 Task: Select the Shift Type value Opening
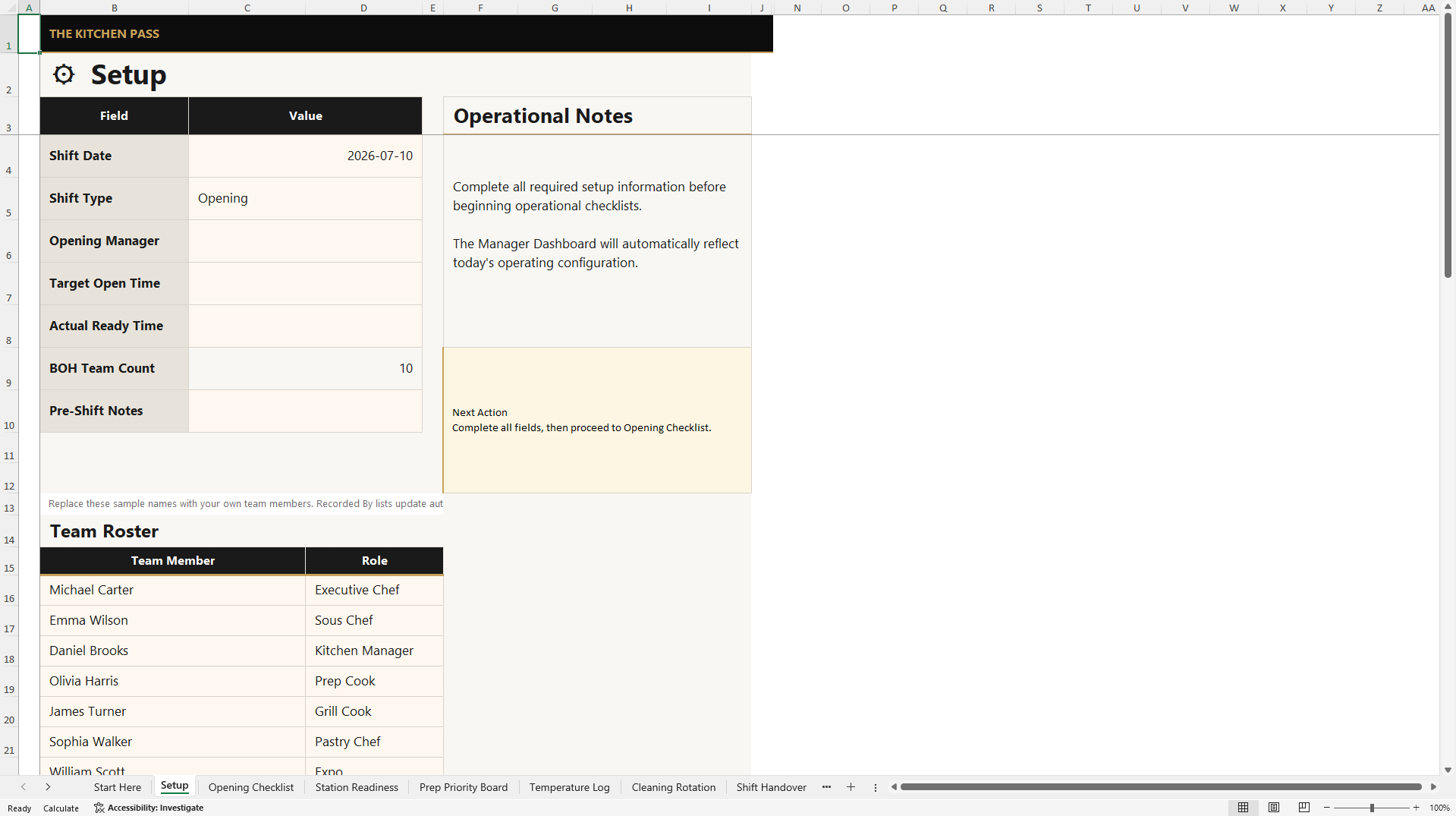pyautogui.click(x=305, y=199)
